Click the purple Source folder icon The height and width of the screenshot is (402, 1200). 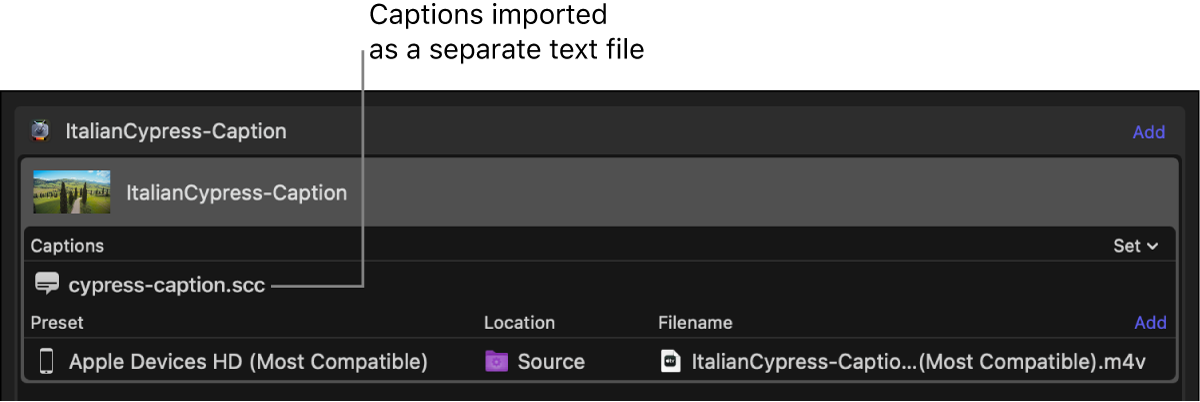point(496,361)
